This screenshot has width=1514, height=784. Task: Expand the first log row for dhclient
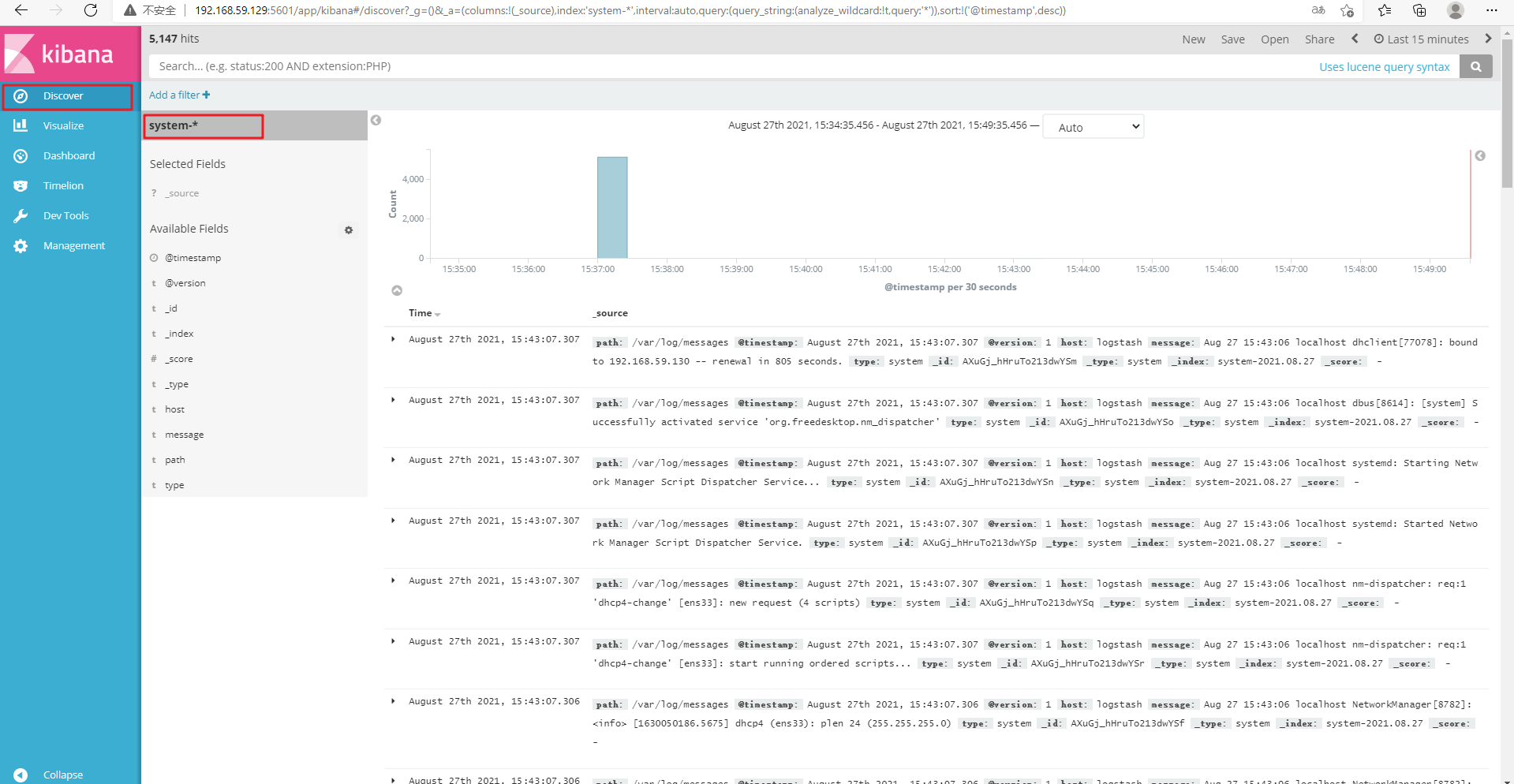(x=393, y=340)
